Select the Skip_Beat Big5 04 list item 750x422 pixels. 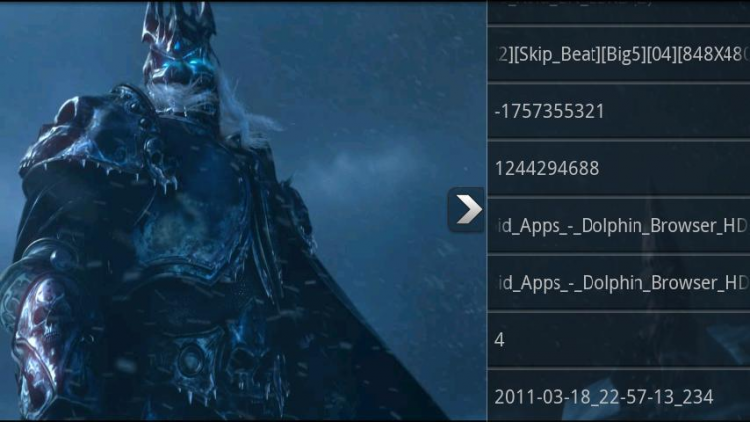(618, 54)
